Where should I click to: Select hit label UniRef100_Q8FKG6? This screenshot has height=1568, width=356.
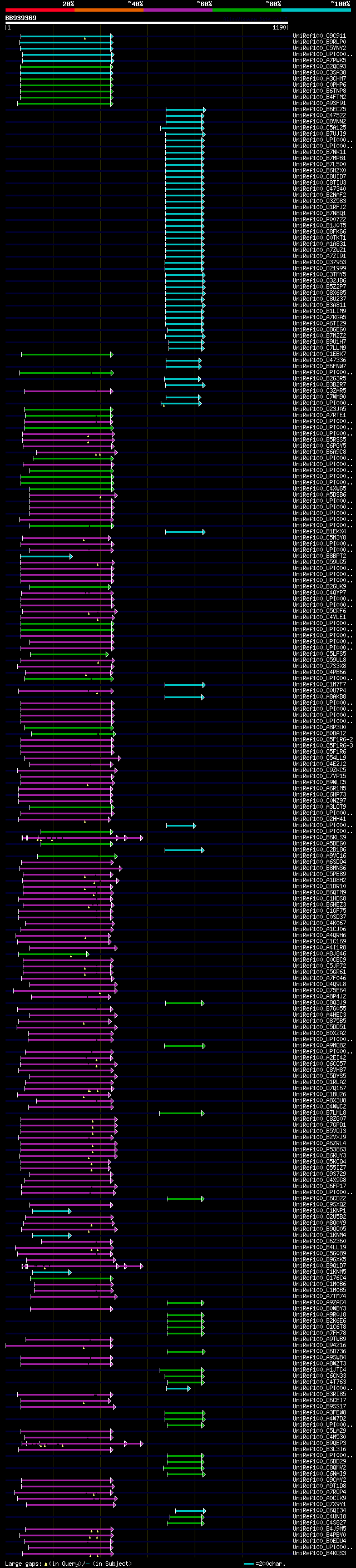319,231
